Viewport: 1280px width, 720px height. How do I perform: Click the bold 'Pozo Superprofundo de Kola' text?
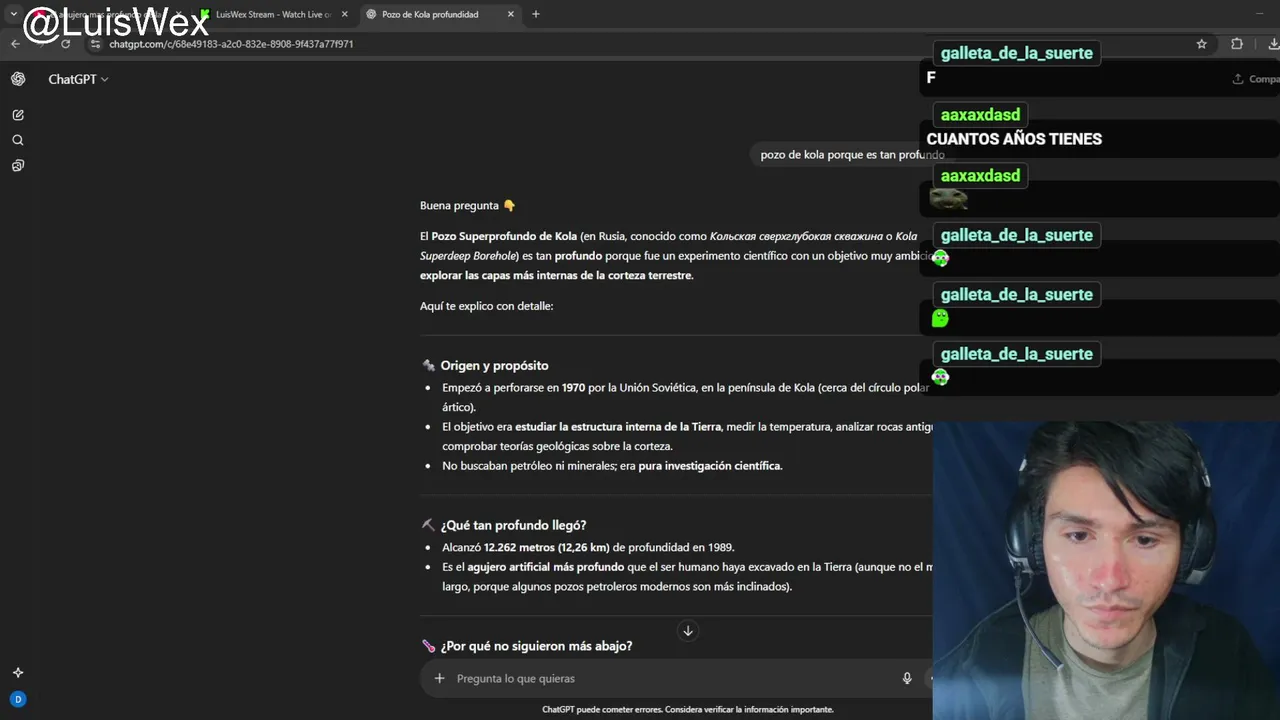click(504, 237)
